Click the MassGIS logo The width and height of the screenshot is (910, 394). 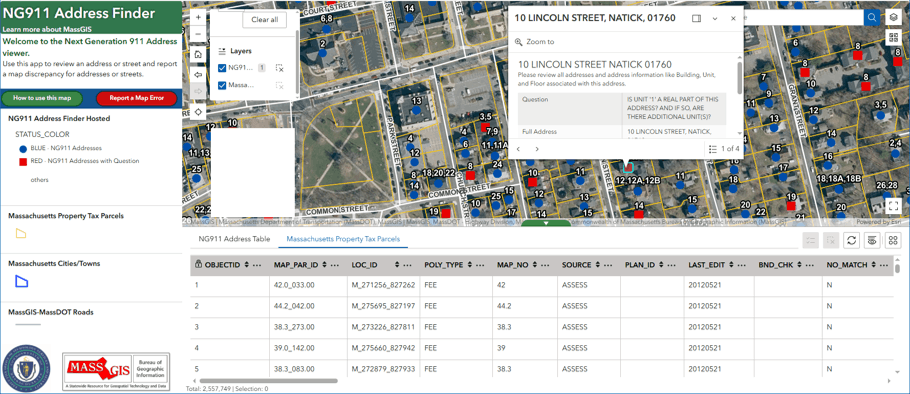click(x=117, y=370)
